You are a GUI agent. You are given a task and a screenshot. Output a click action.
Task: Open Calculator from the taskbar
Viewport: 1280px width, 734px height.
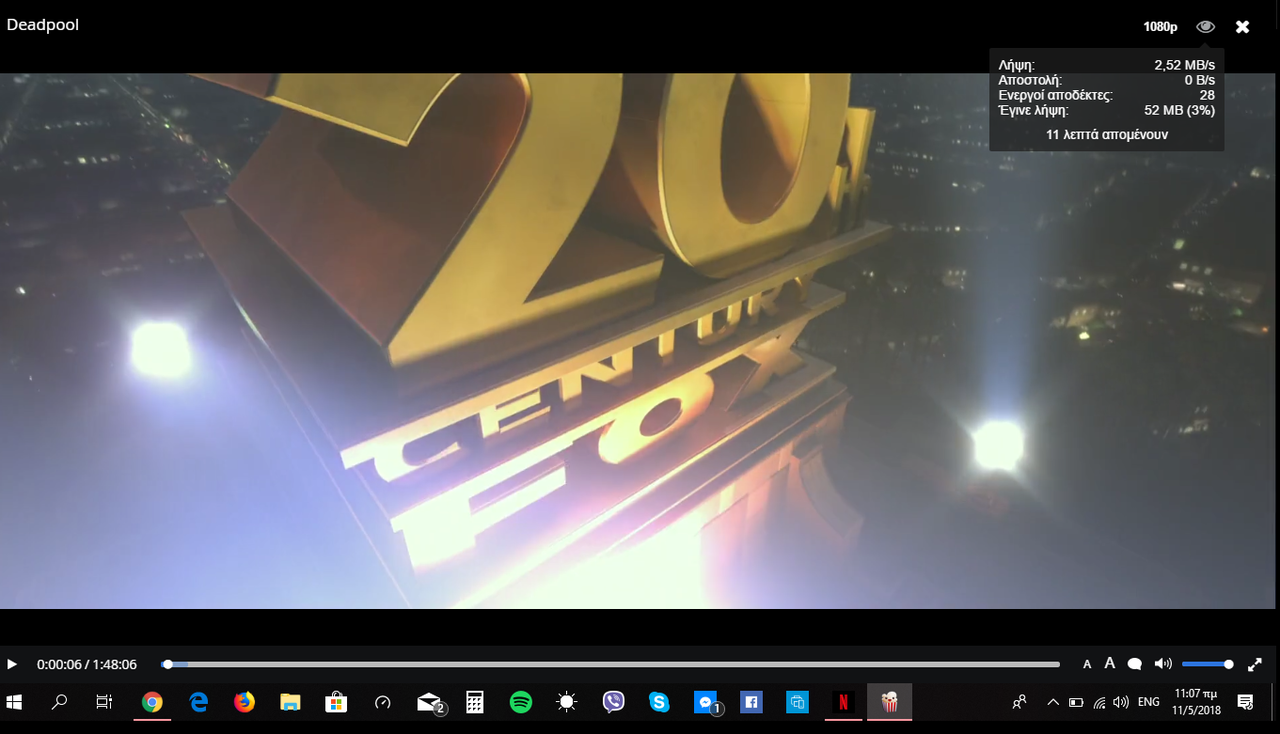(475, 702)
